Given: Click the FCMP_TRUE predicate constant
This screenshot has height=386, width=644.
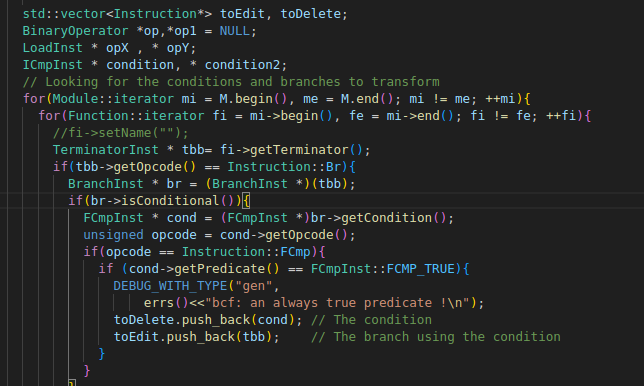Looking at the screenshot, I should [x=421, y=269].
